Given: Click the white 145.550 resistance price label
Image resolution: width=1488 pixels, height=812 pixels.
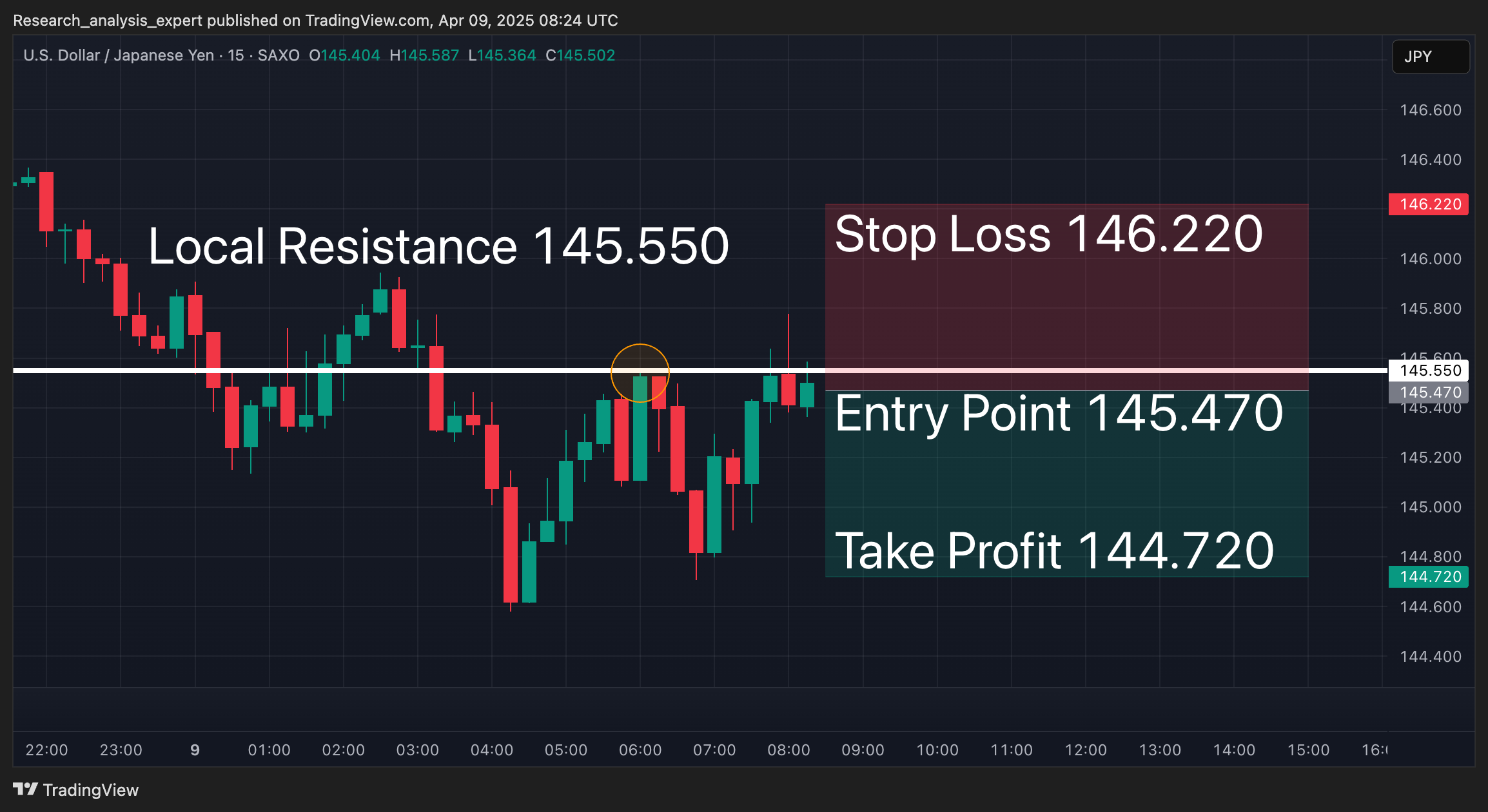Looking at the screenshot, I should (x=1428, y=371).
